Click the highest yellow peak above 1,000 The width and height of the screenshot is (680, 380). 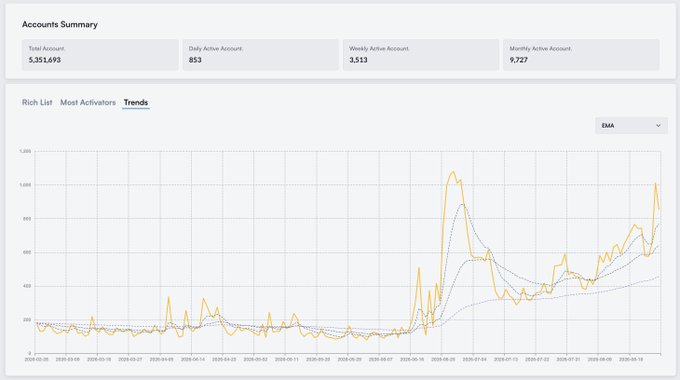point(454,172)
